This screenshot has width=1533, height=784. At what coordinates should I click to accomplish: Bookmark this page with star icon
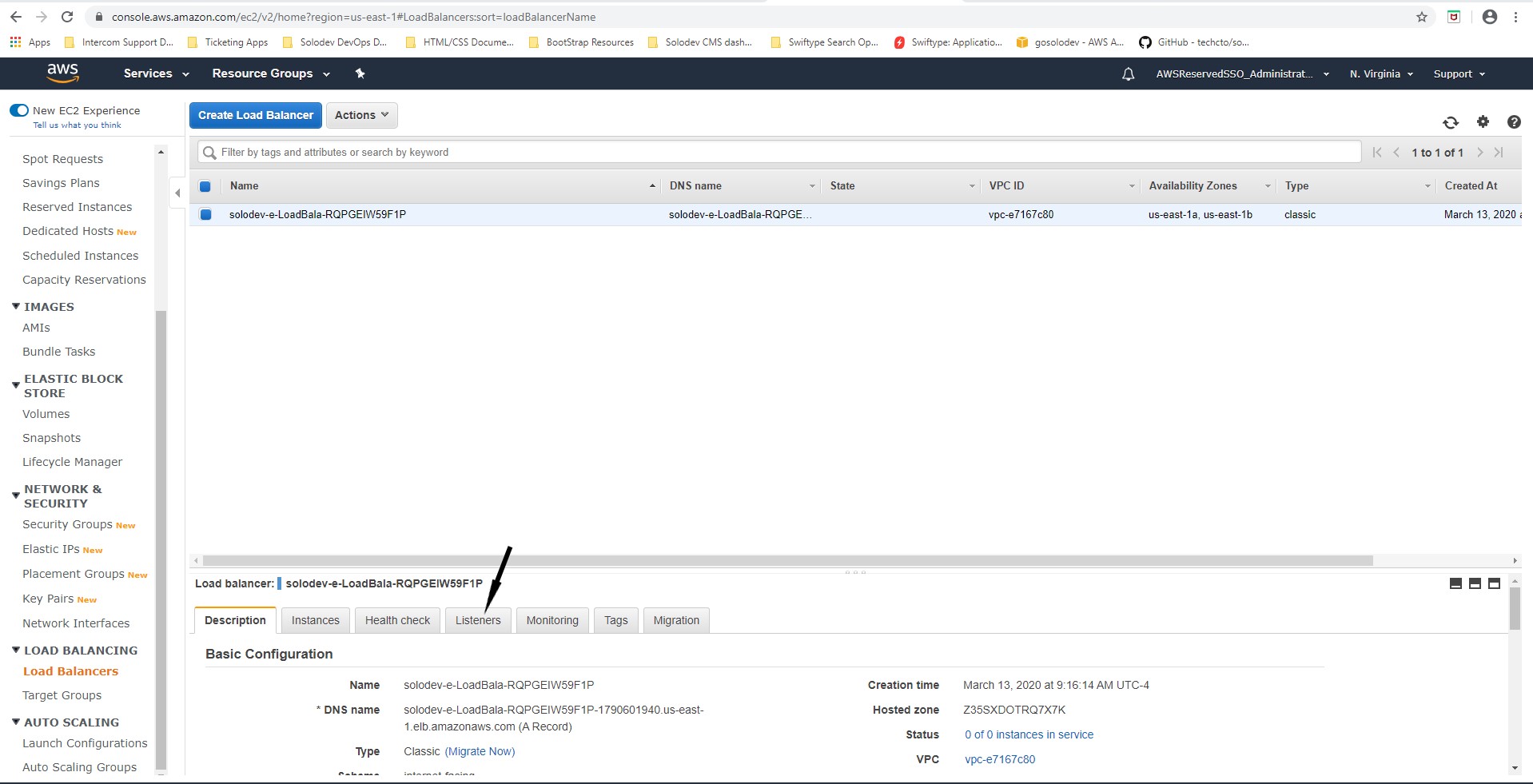point(1421,17)
